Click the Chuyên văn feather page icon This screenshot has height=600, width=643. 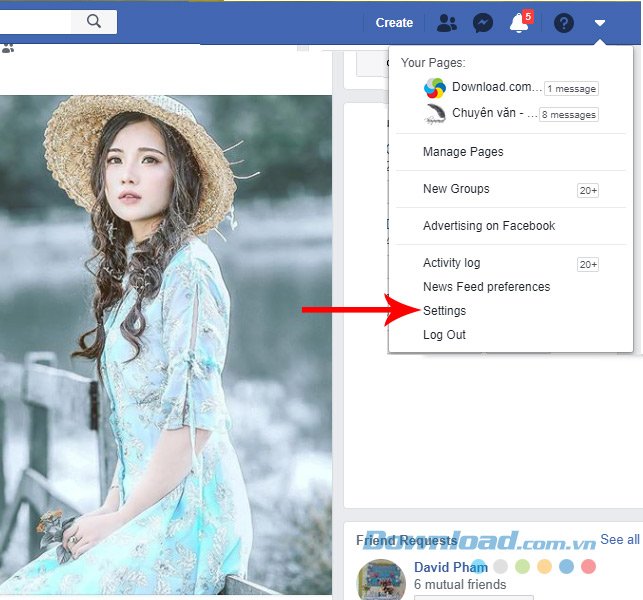coord(435,114)
